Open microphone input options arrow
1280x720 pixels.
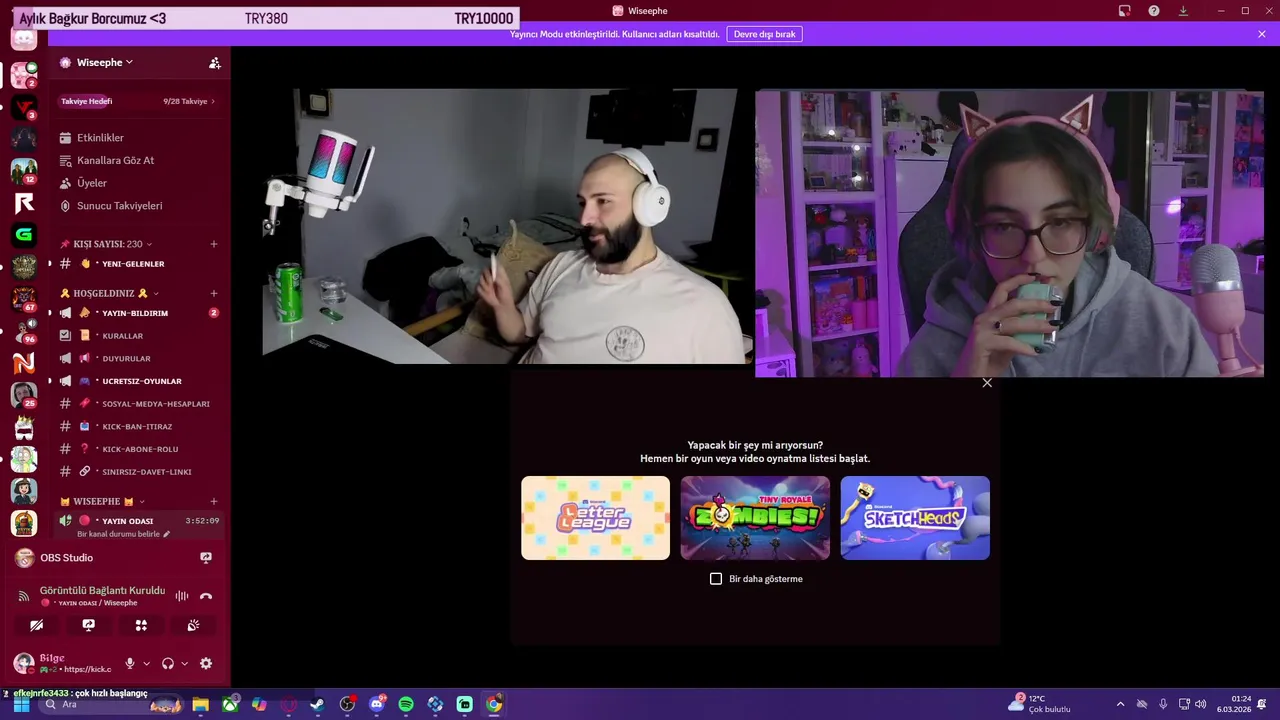click(x=147, y=663)
